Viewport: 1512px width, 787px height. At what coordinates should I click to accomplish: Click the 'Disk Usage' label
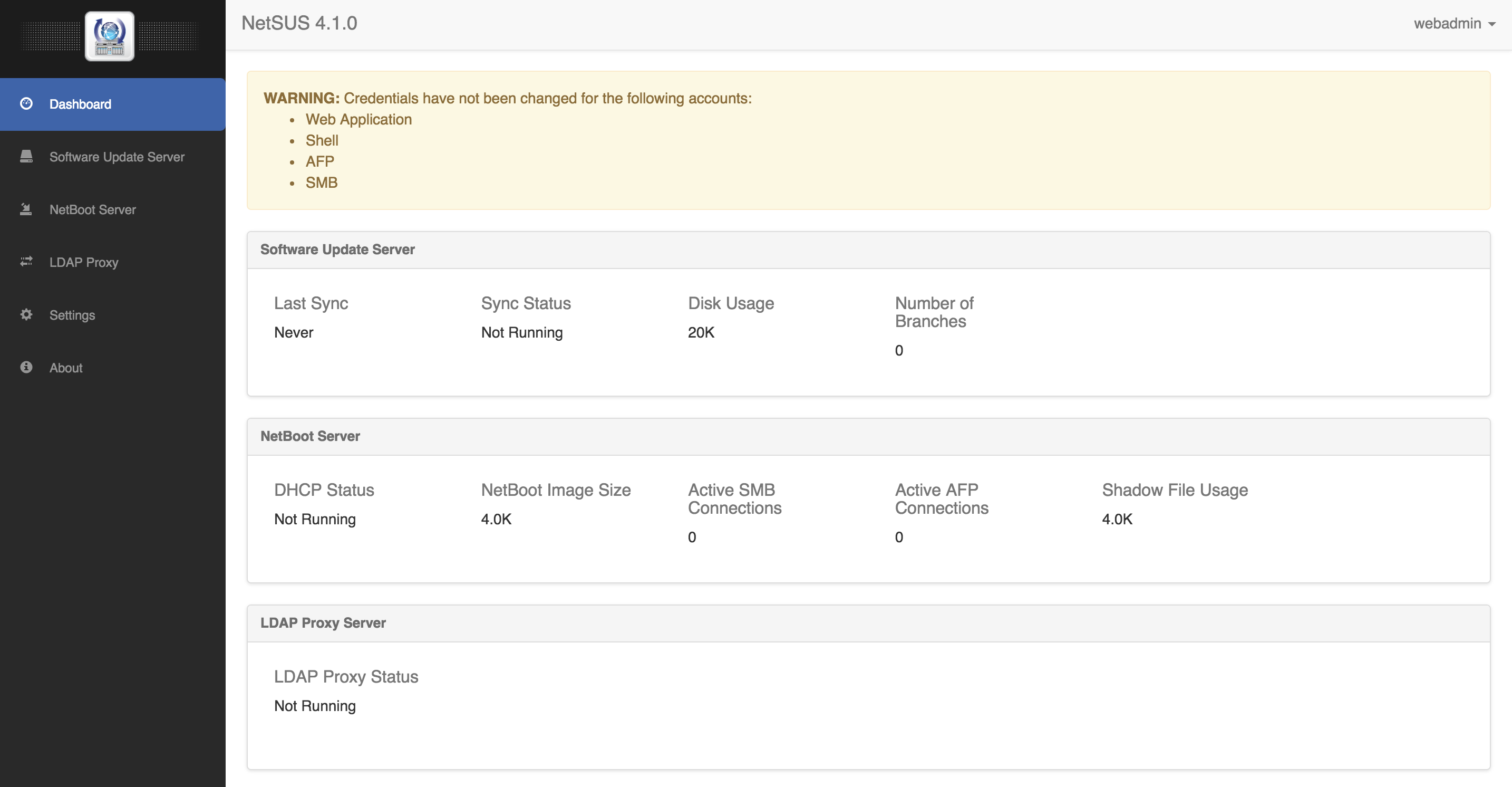731,303
